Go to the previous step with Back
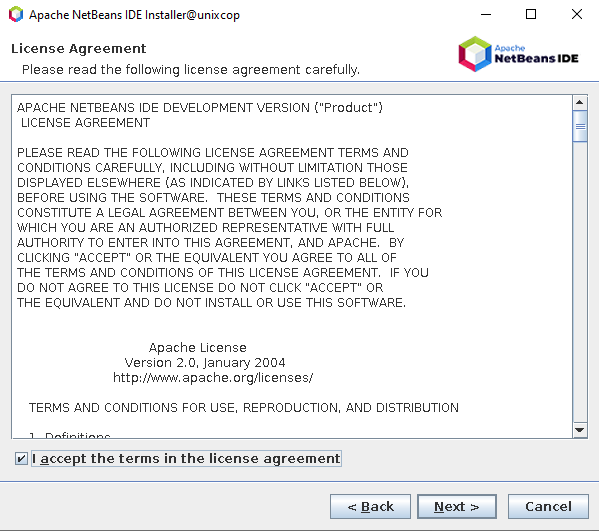This screenshot has height=531, width=599. pos(370,507)
